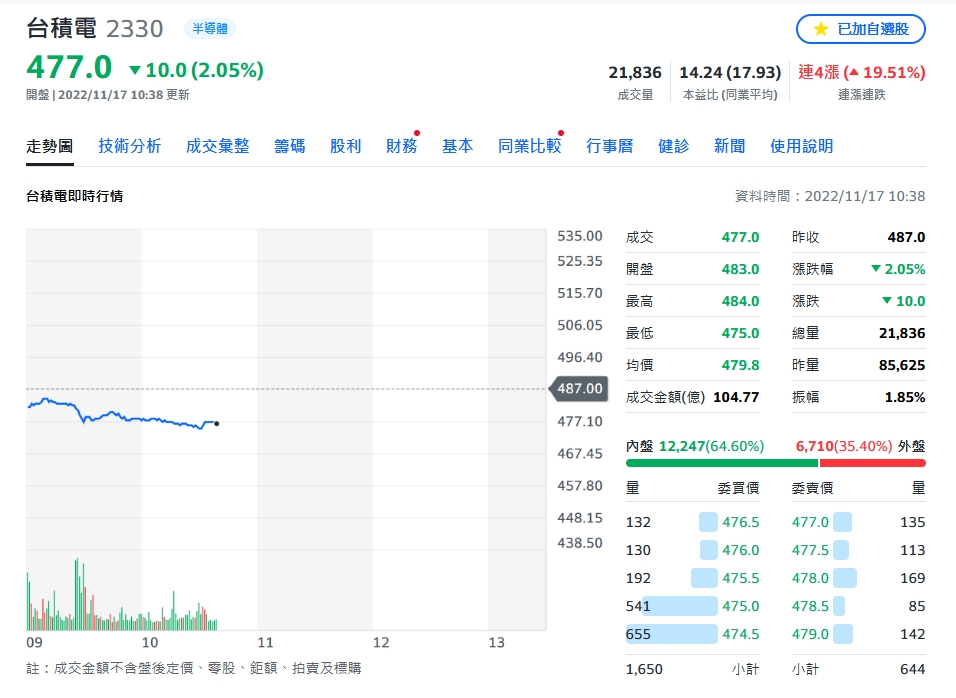Viewport: 956px width, 698px height.
Task: Click the 均價 479.8 value
Action: click(741, 365)
